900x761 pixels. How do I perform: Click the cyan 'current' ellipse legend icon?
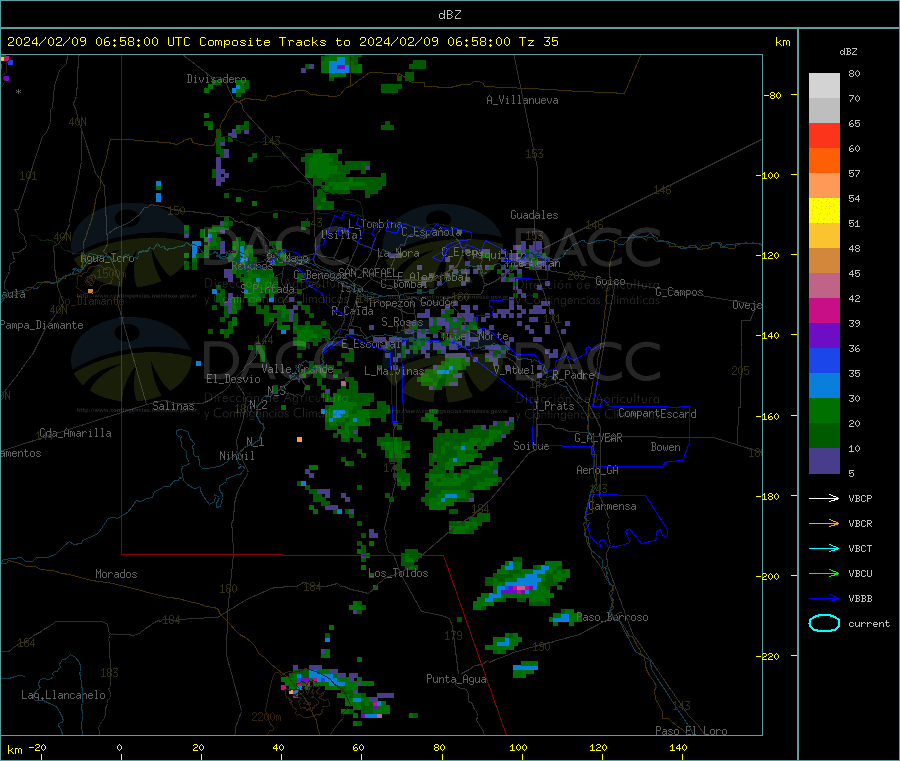click(824, 623)
